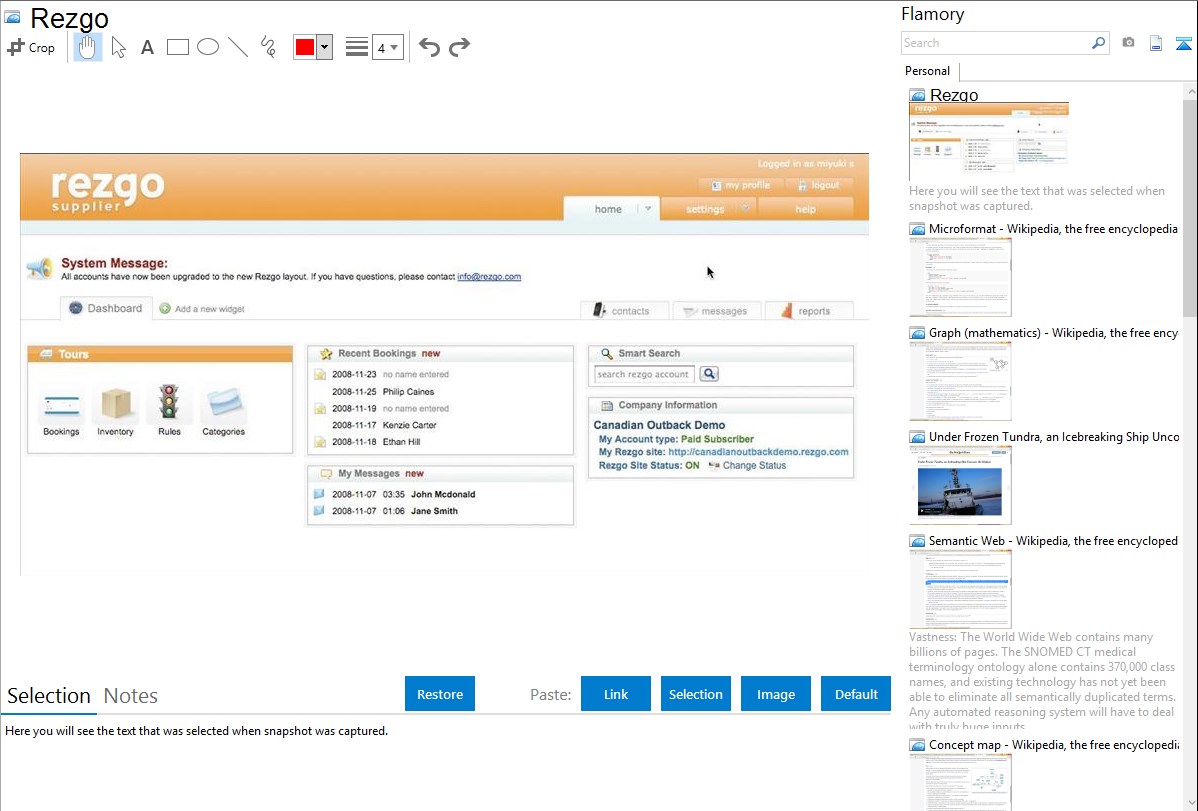Click the page document icon beside the camera

pos(1156,43)
